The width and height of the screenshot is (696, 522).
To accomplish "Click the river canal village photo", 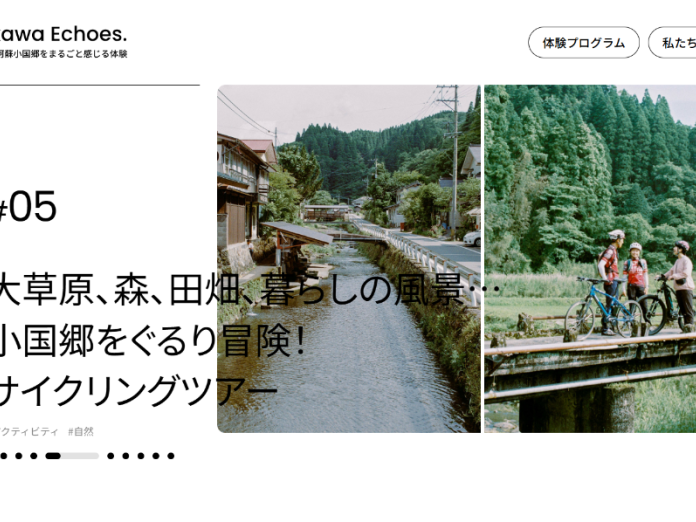I will click(349, 258).
